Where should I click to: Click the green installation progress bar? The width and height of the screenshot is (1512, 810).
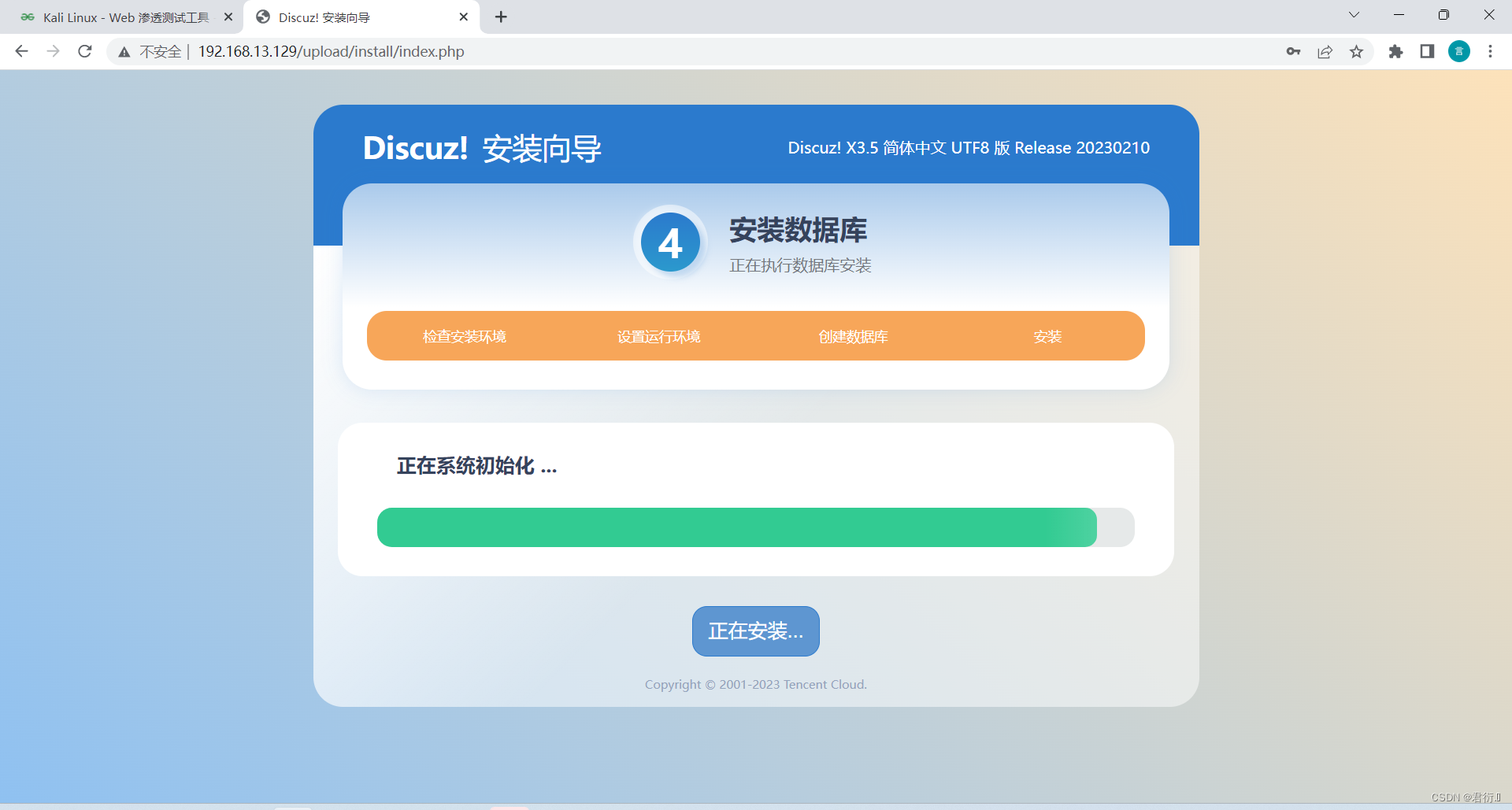(x=737, y=527)
